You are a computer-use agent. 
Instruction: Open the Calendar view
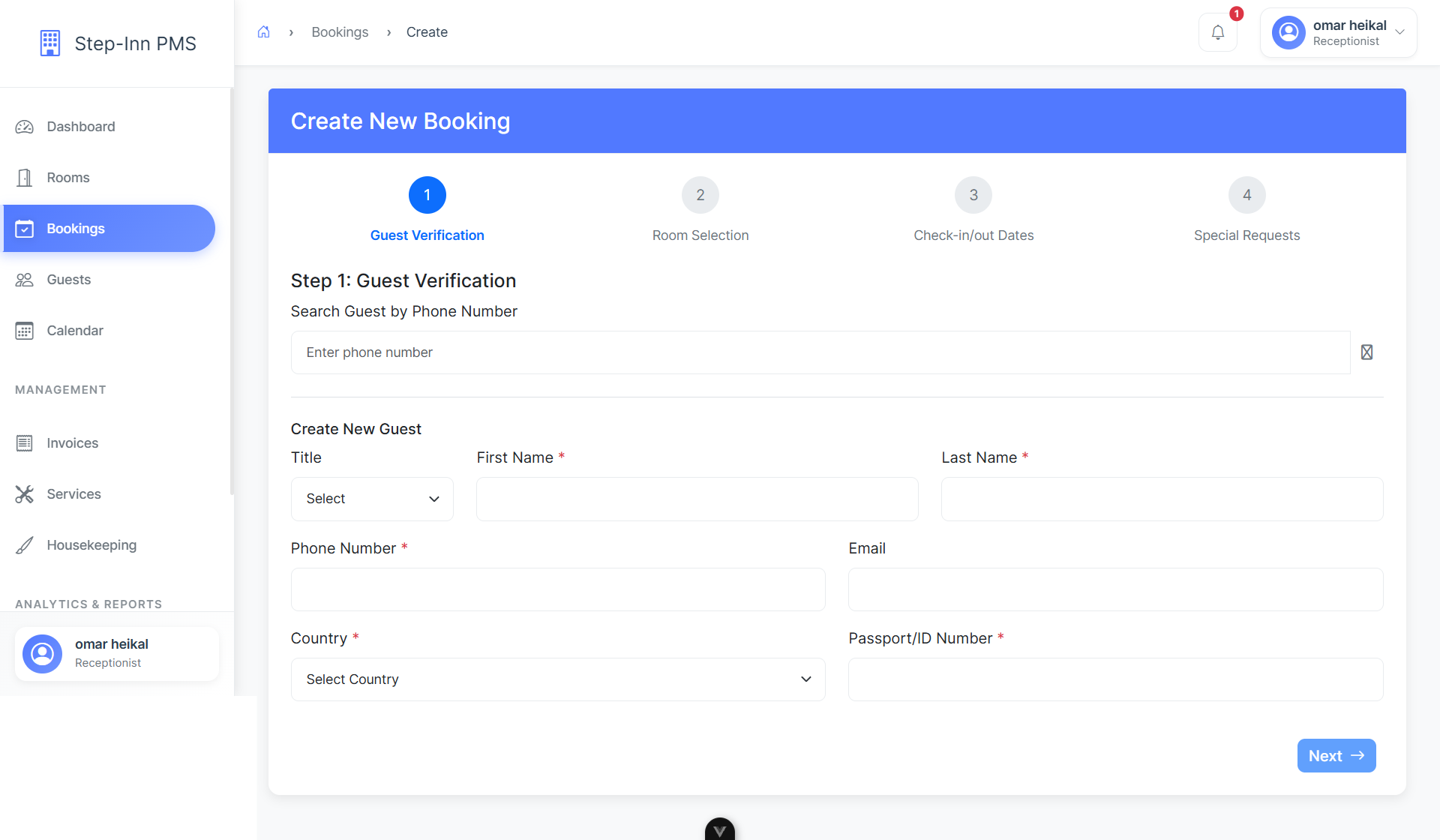click(x=74, y=330)
